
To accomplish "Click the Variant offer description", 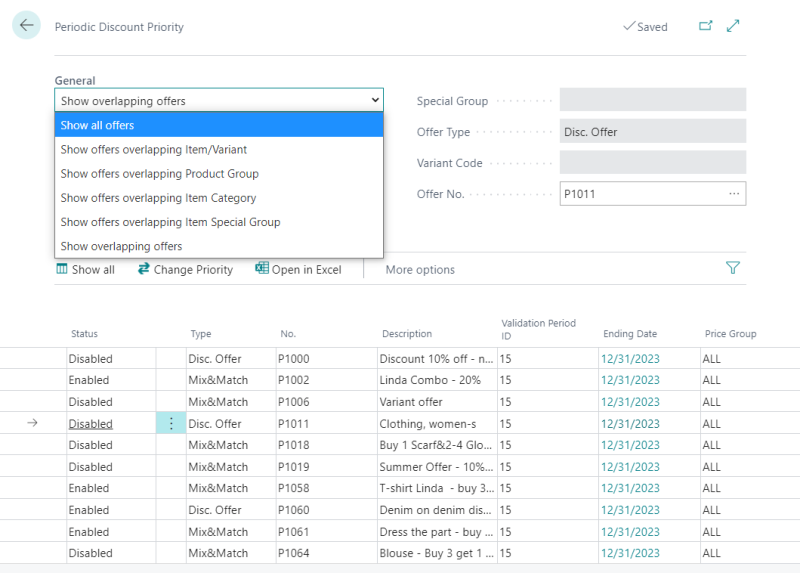I will 411,402.
